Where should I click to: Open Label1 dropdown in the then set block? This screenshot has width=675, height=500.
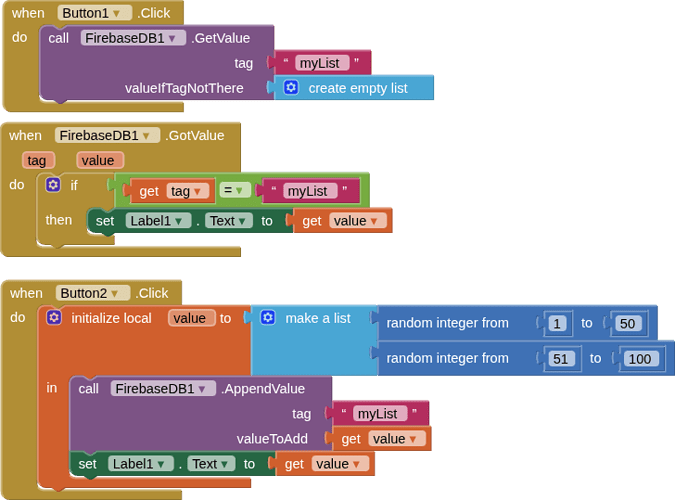[x=158, y=221]
